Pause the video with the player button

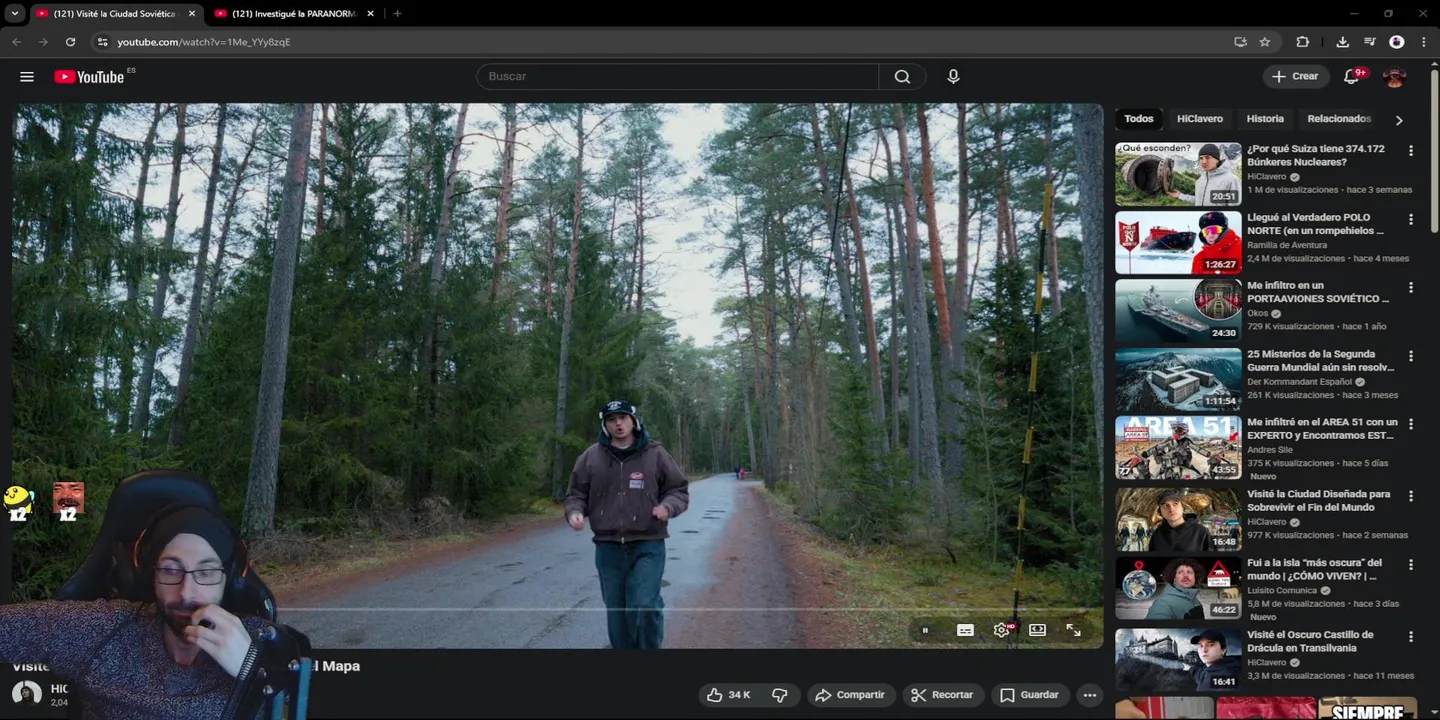point(925,630)
